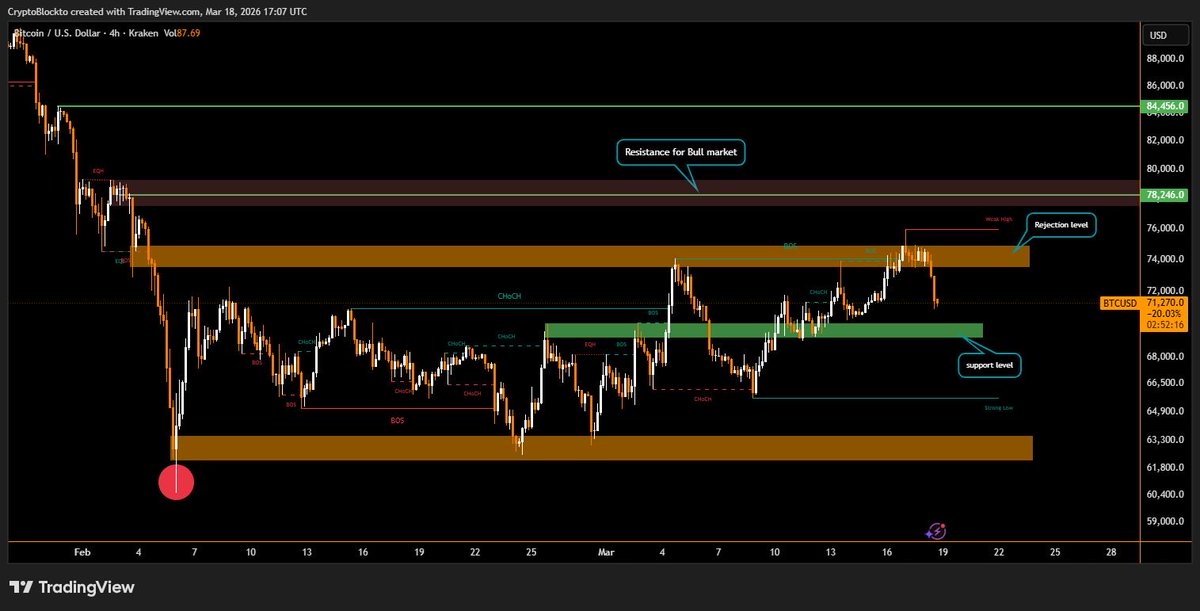Click 74,000.0 on the price axis
This screenshot has height=611, width=1200.
1165,260
